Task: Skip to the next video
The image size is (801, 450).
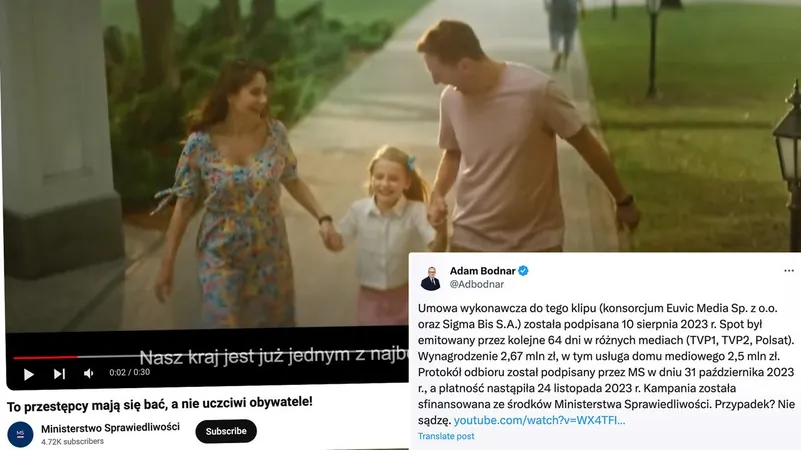Action: 59,374
